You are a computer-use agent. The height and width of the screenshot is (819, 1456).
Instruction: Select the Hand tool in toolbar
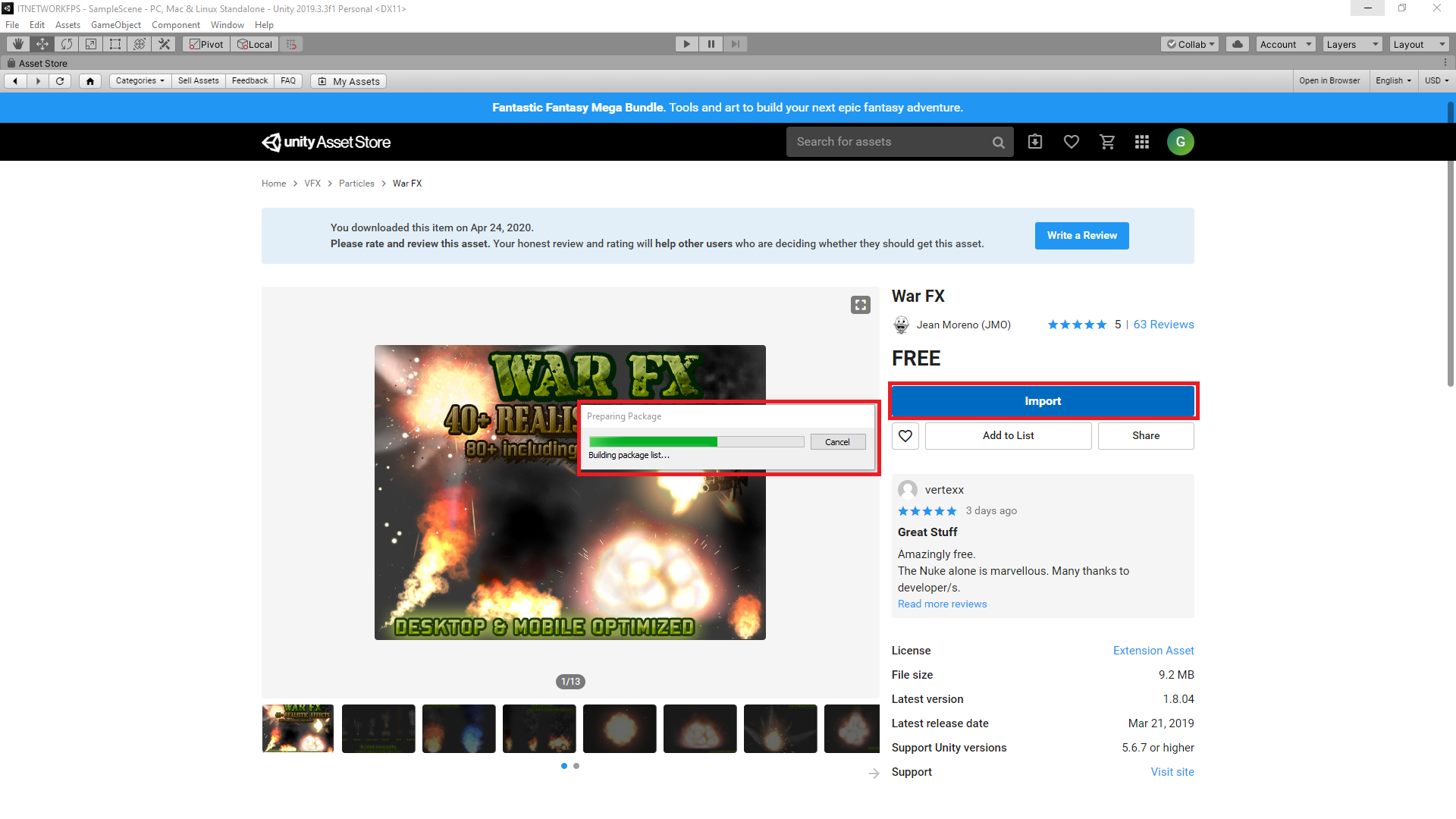[17, 43]
